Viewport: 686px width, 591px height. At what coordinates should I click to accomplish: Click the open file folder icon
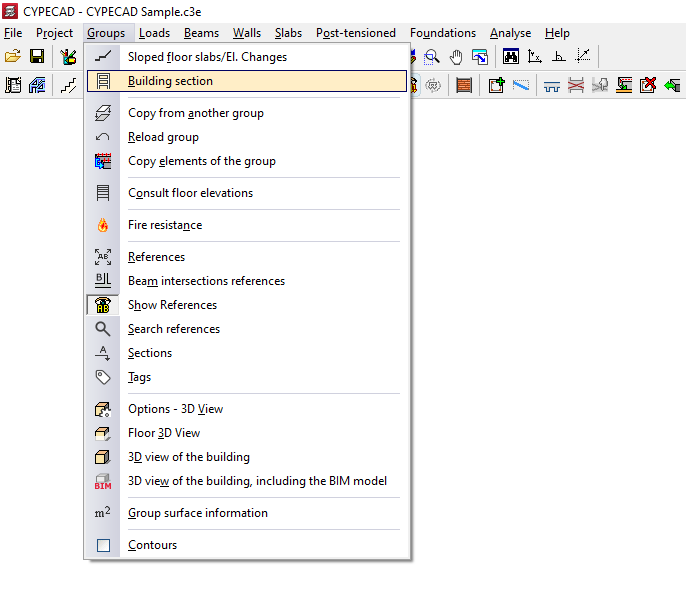(13, 56)
